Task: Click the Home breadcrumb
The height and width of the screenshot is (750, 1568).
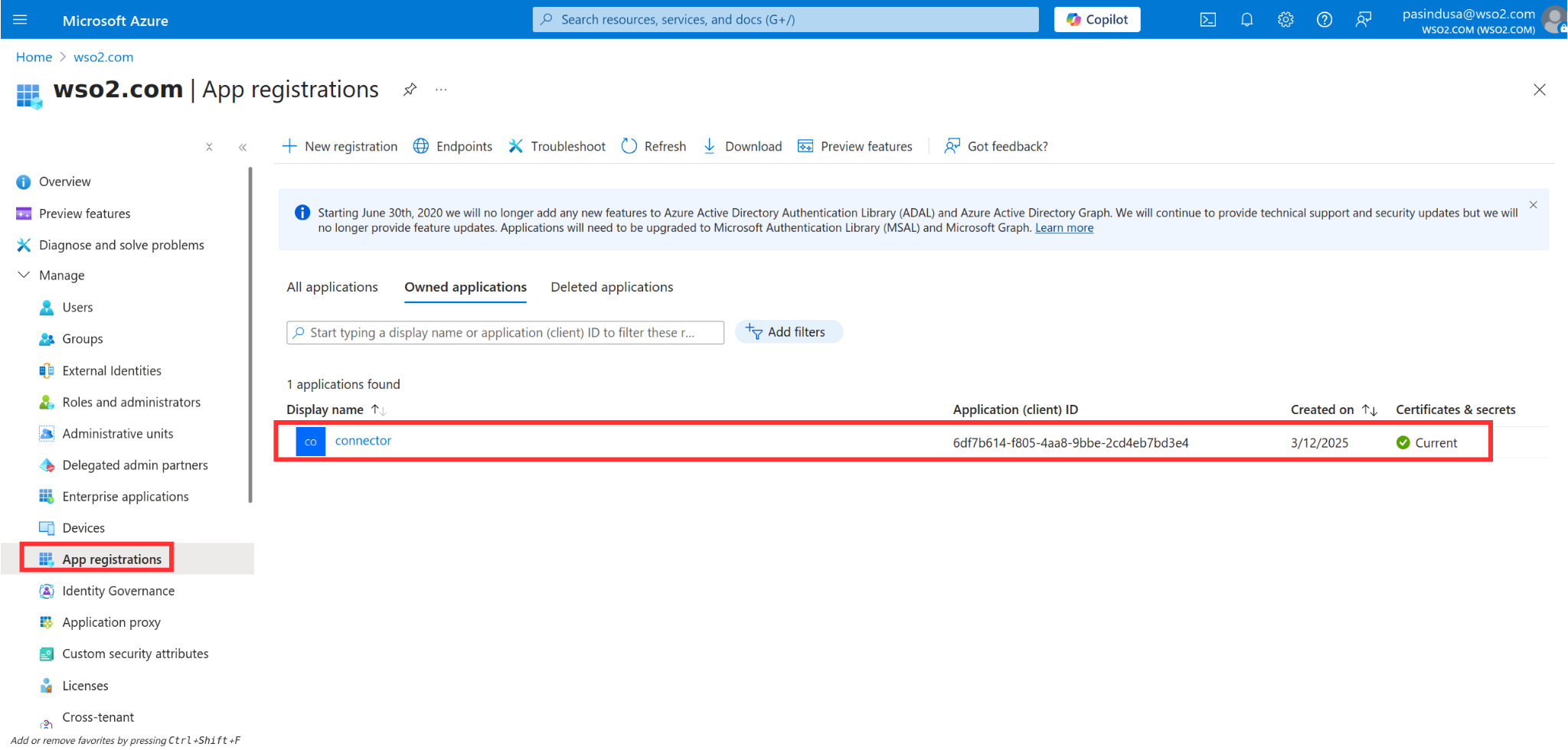Action: [x=34, y=57]
